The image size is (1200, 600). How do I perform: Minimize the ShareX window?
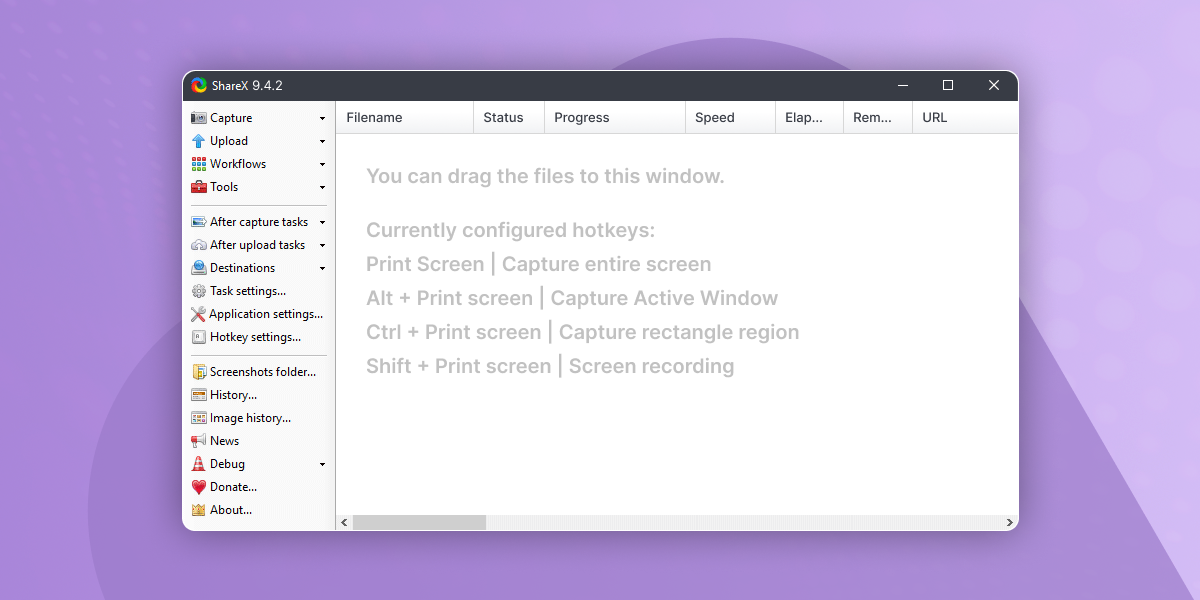[903, 85]
